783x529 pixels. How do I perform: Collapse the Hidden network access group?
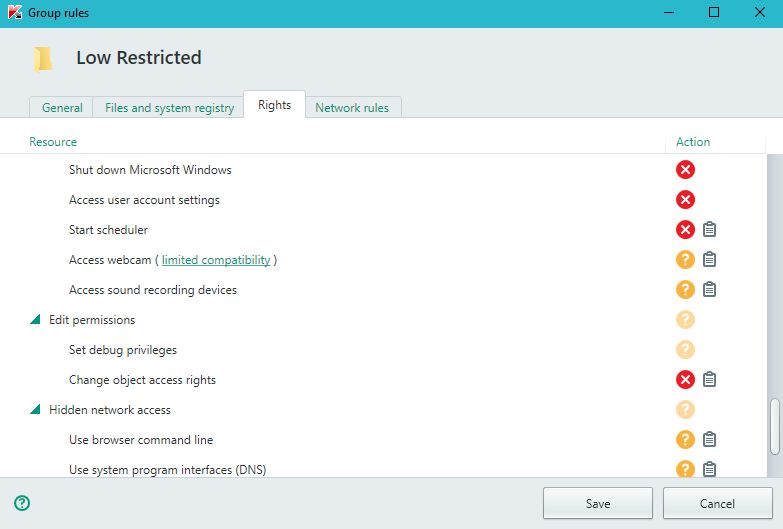click(x=35, y=410)
